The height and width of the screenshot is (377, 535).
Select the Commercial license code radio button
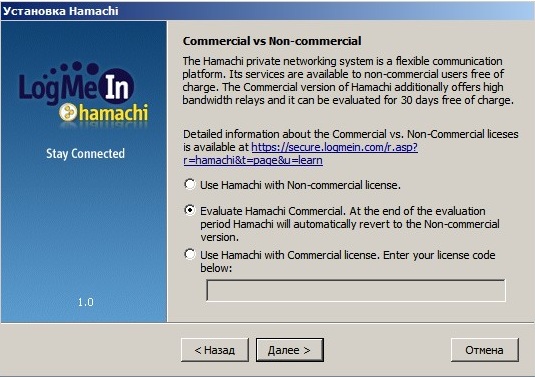tap(190, 255)
